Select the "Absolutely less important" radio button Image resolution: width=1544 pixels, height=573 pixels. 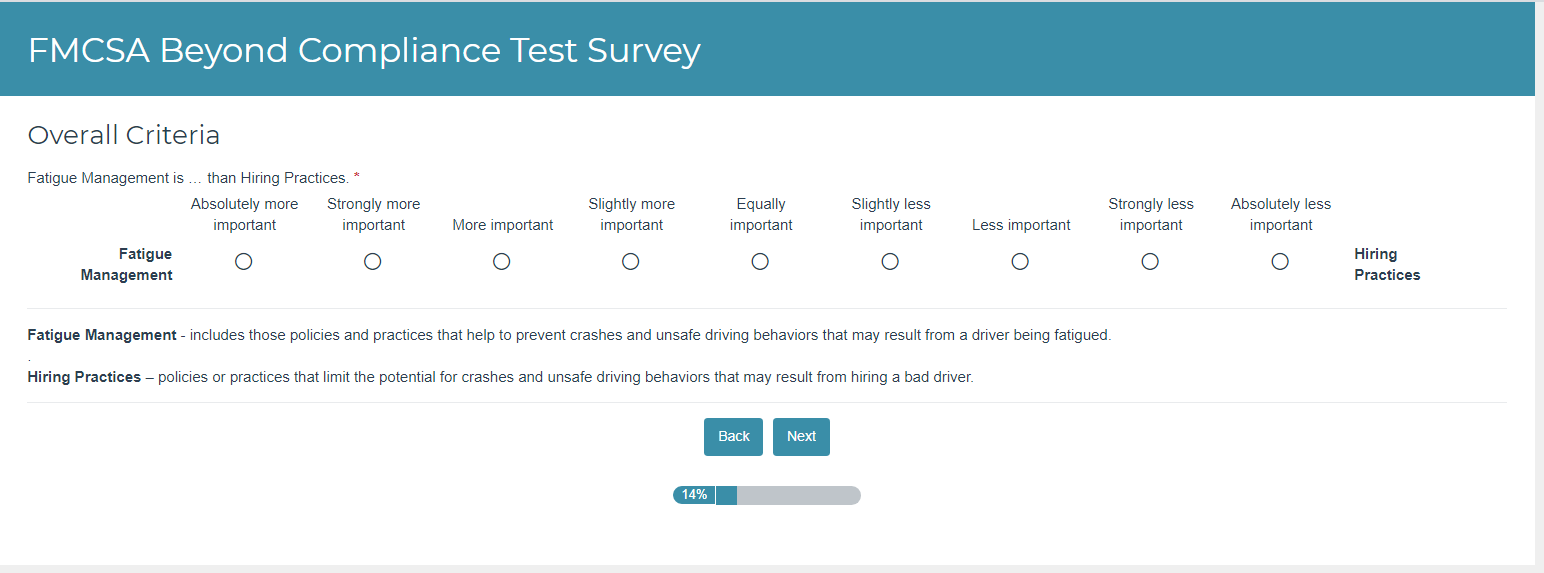tap(1280, 261)
